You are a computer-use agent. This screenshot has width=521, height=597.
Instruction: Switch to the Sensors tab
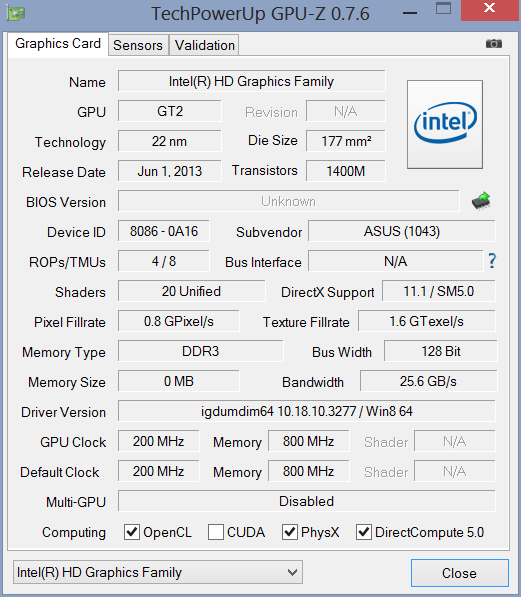tap(138, 45)
